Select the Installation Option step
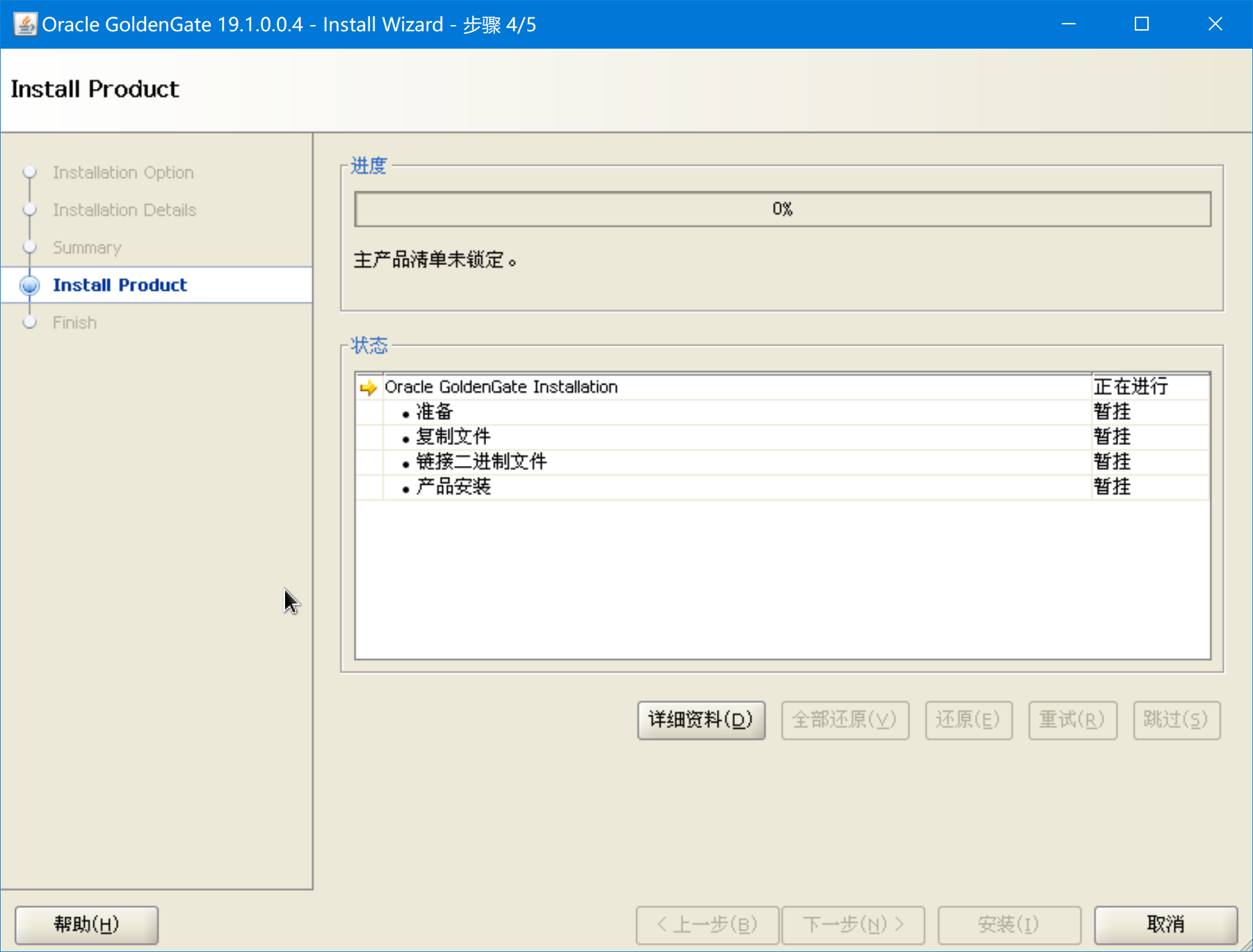Image resolution: width=1253 pixels, height=952 pixels. coord(123,172)
